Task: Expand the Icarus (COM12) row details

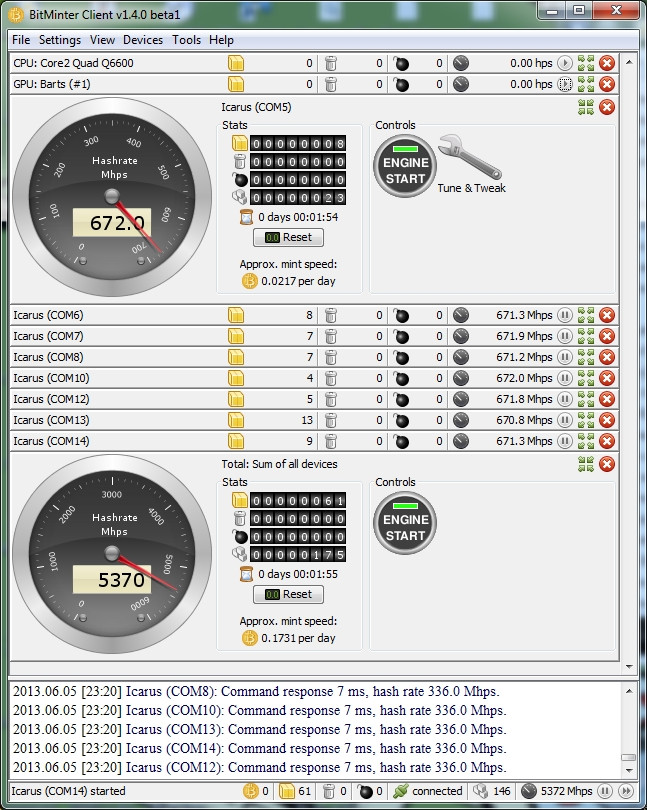Action: tap(586, 399)
